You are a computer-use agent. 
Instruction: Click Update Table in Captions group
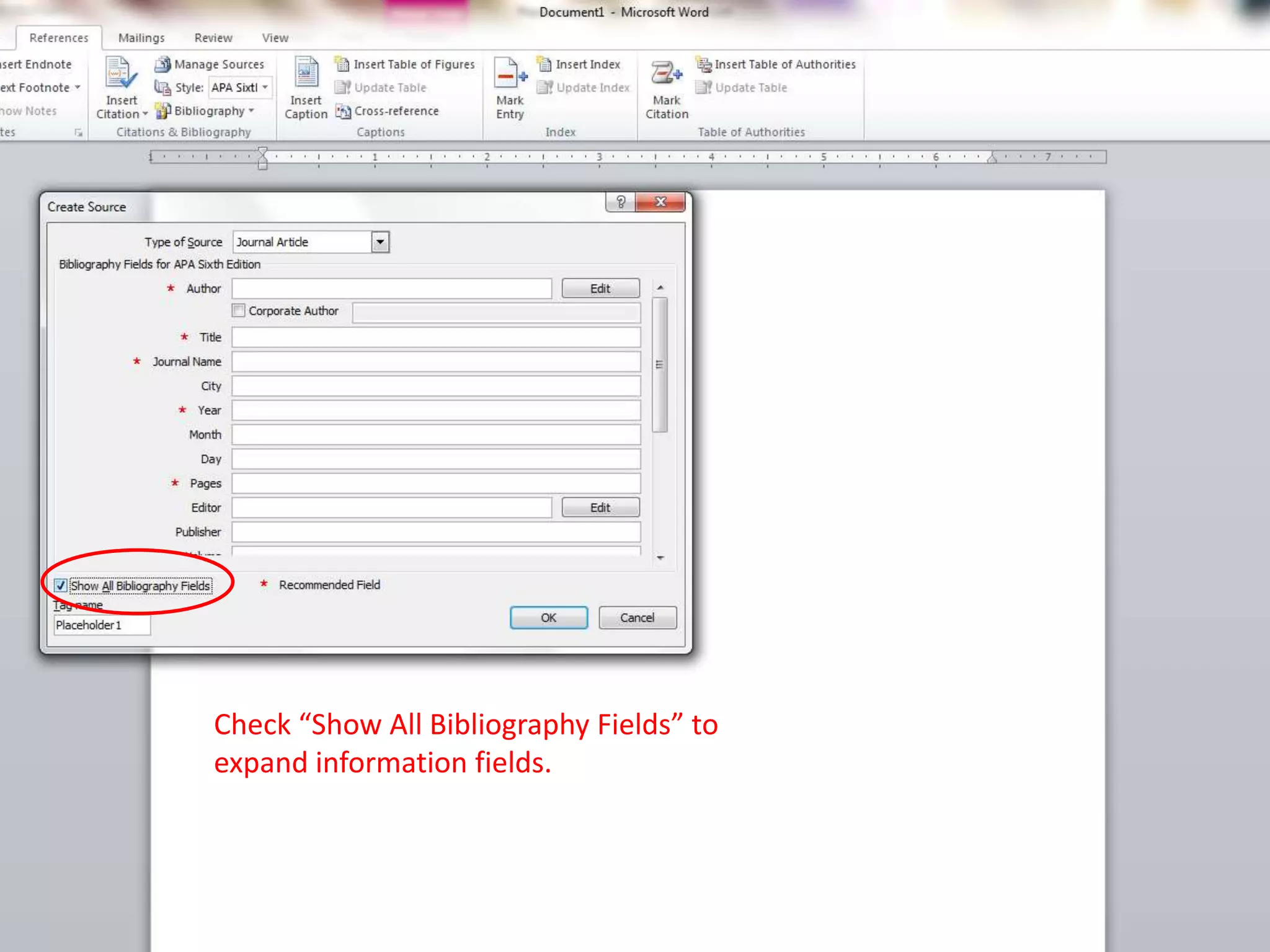380,87
